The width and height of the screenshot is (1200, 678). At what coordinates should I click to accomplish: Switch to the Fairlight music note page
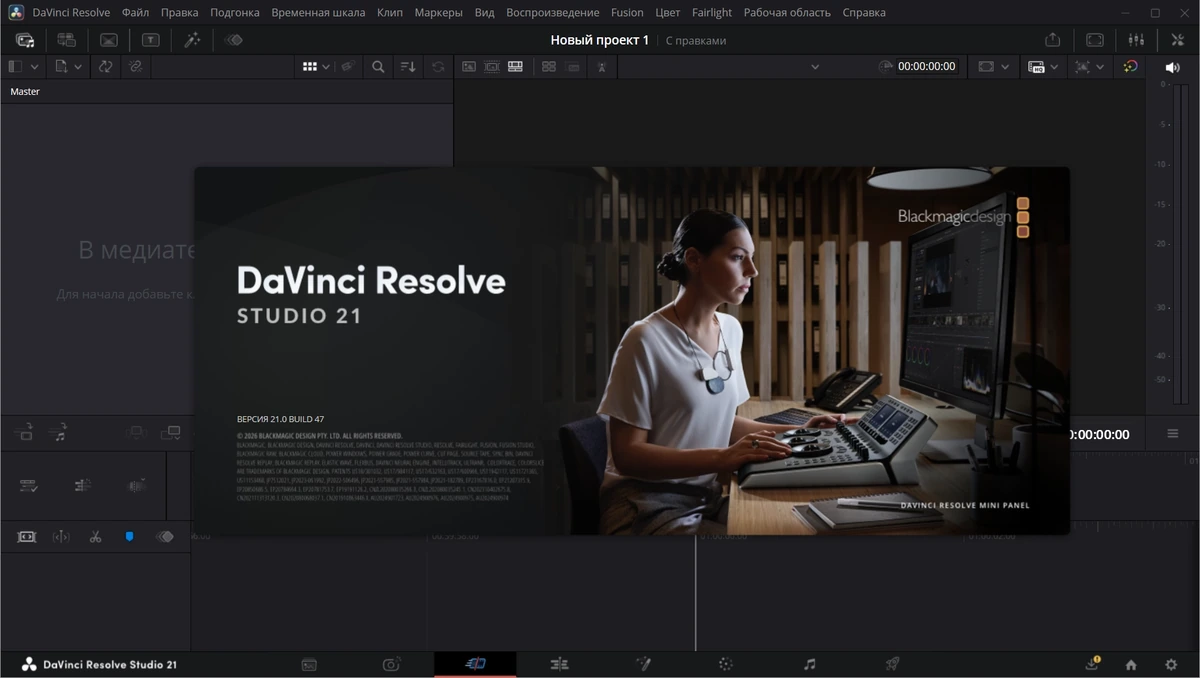coord(810,664)
